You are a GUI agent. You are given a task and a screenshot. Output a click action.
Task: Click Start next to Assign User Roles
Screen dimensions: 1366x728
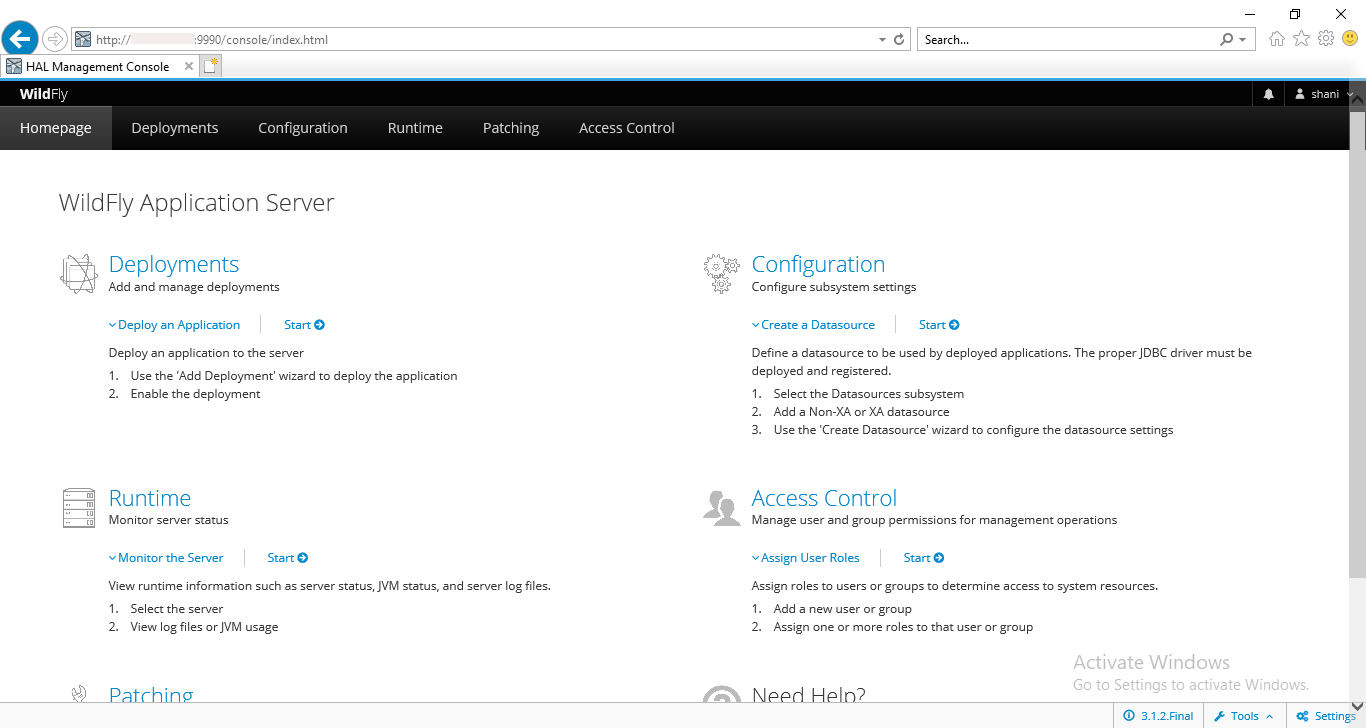click(x=922, y=557)
